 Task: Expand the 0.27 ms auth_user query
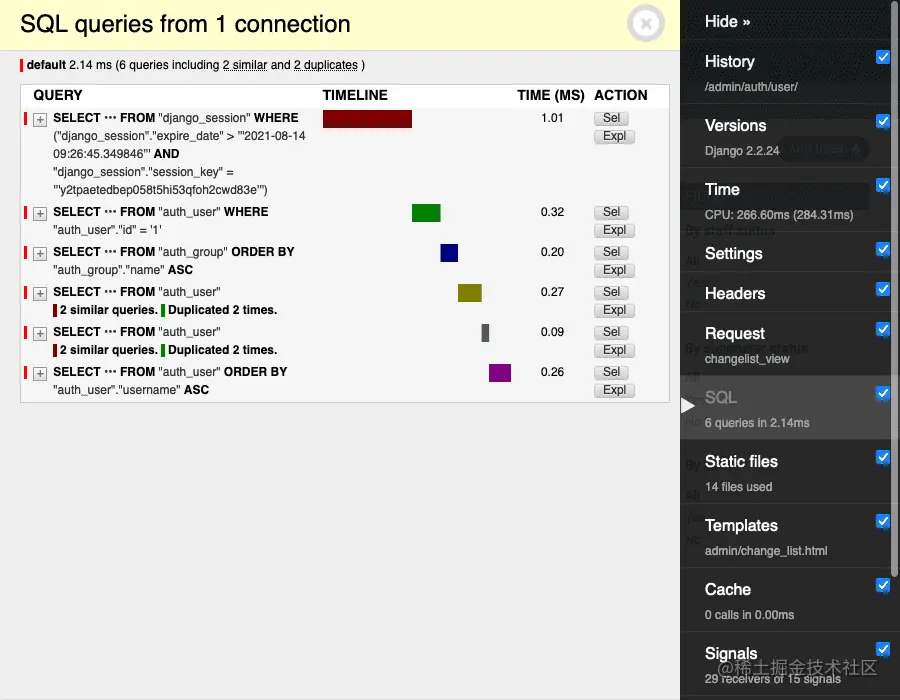coord(40,294)
